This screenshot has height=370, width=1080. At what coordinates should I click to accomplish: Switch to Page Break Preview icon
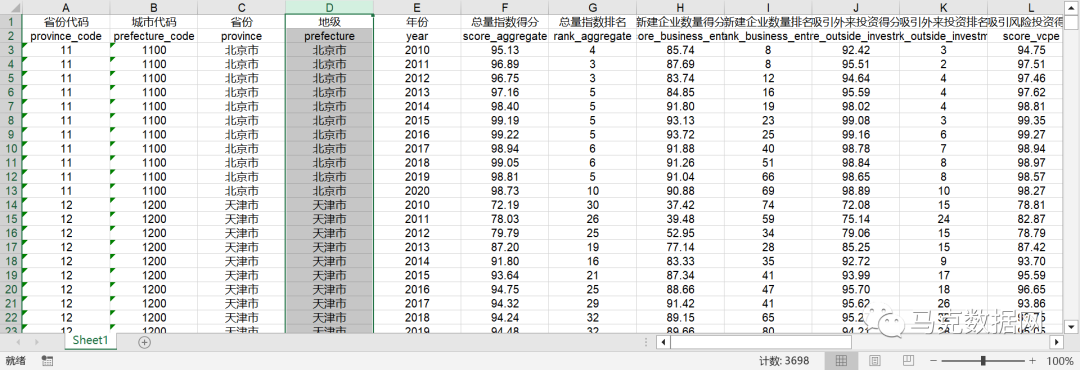[908, 360]
